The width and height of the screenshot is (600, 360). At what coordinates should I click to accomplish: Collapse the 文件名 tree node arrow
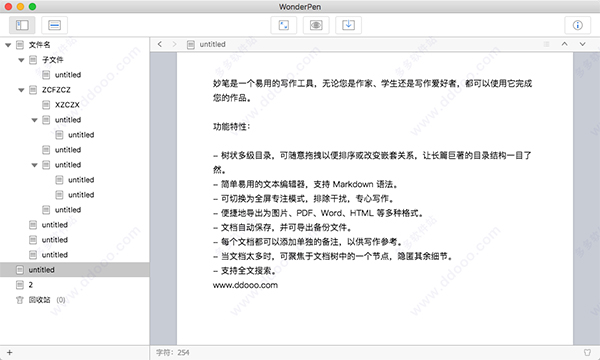tap(8, 45)
